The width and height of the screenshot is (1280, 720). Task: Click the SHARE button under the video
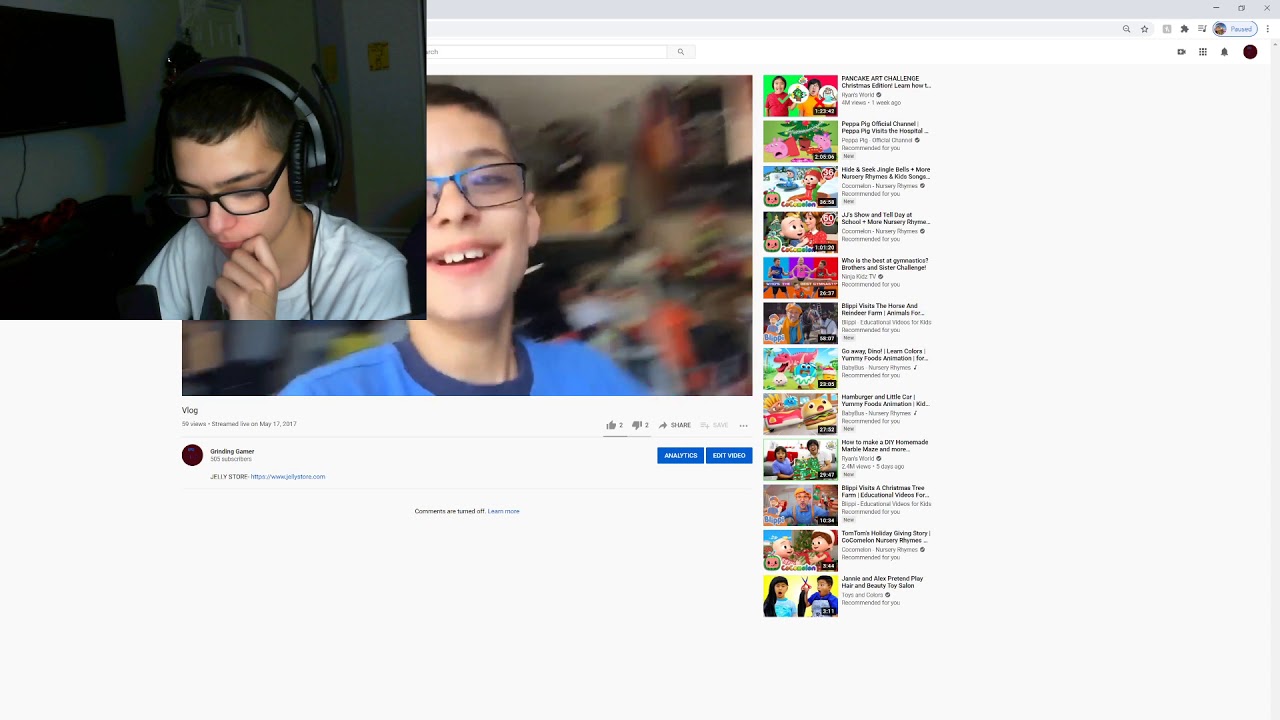pos(675,425)
